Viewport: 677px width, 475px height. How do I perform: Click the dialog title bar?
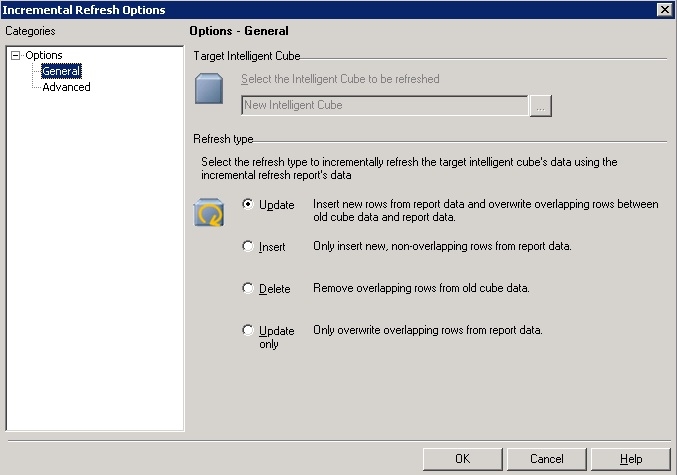click(x=300, y=9)
